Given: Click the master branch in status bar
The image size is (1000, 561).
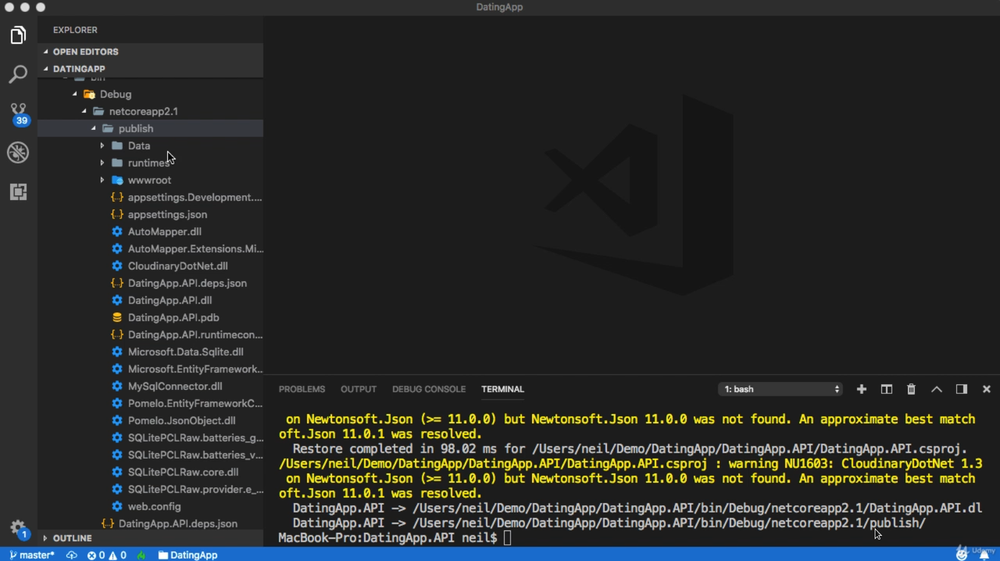Looking at the screenshot, I should pos(32,555).
